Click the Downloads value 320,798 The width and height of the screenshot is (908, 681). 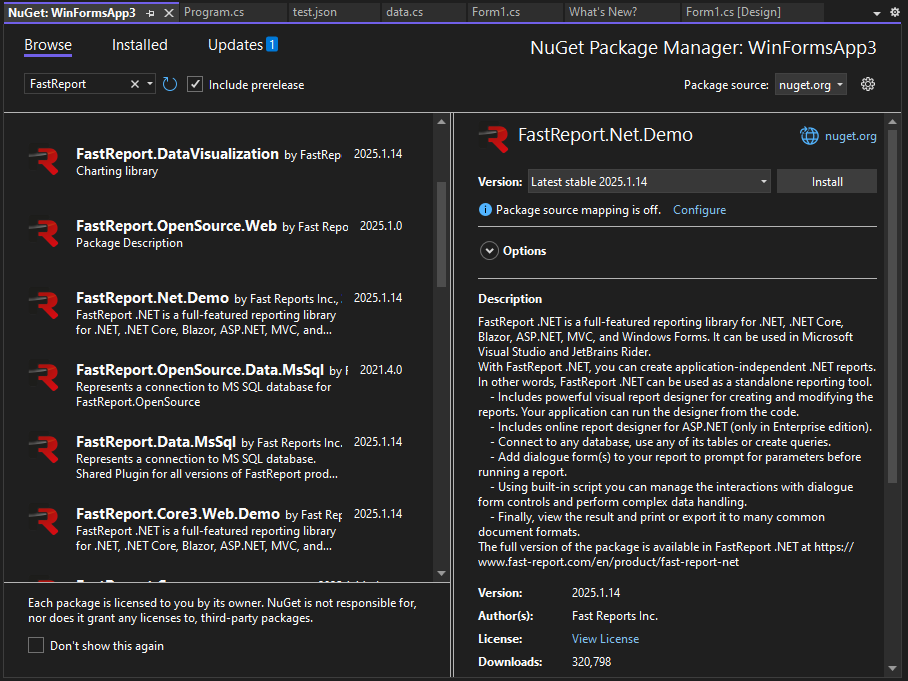click(591, 661)
